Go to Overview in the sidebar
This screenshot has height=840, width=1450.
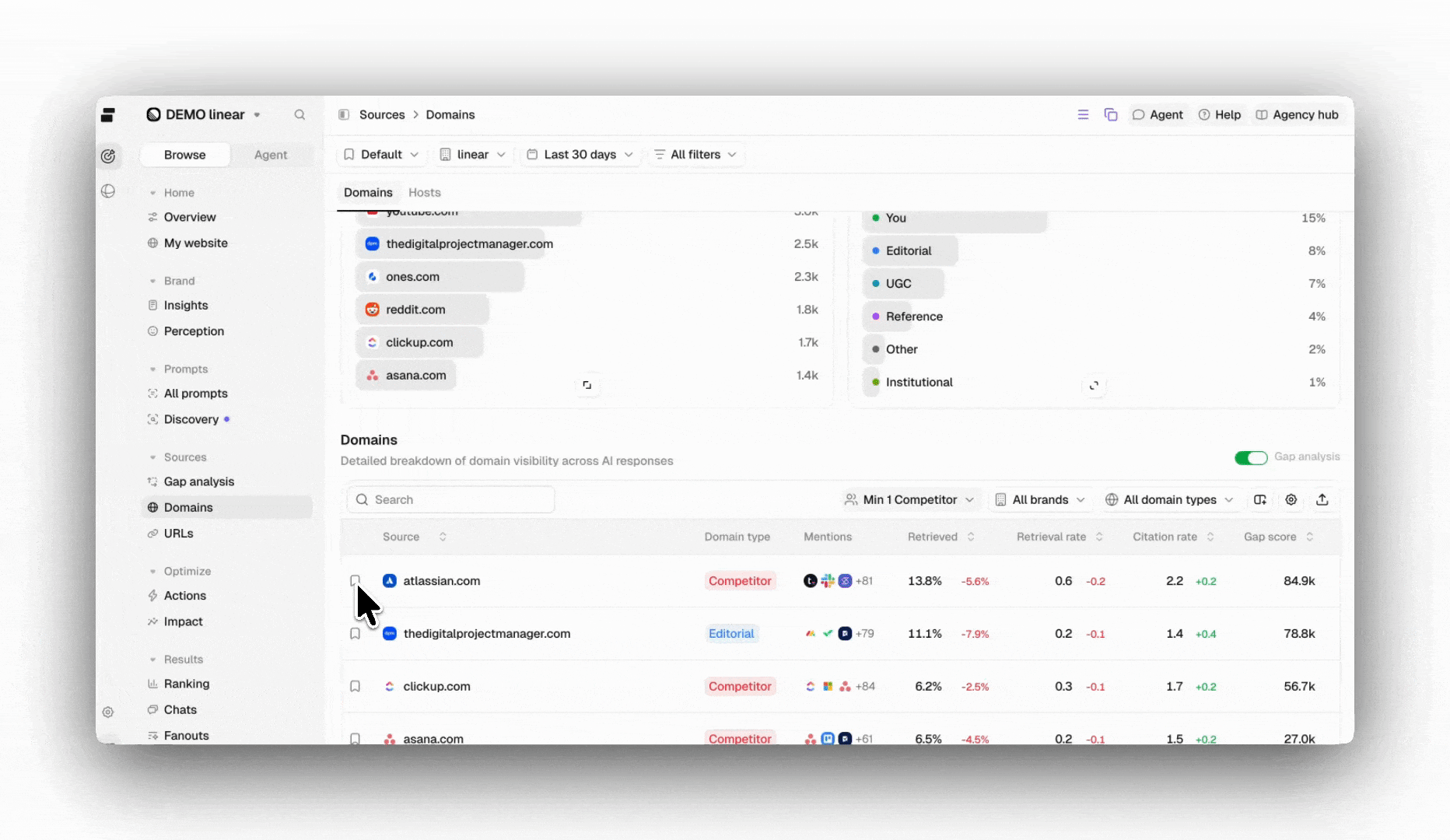pos(190,217)
